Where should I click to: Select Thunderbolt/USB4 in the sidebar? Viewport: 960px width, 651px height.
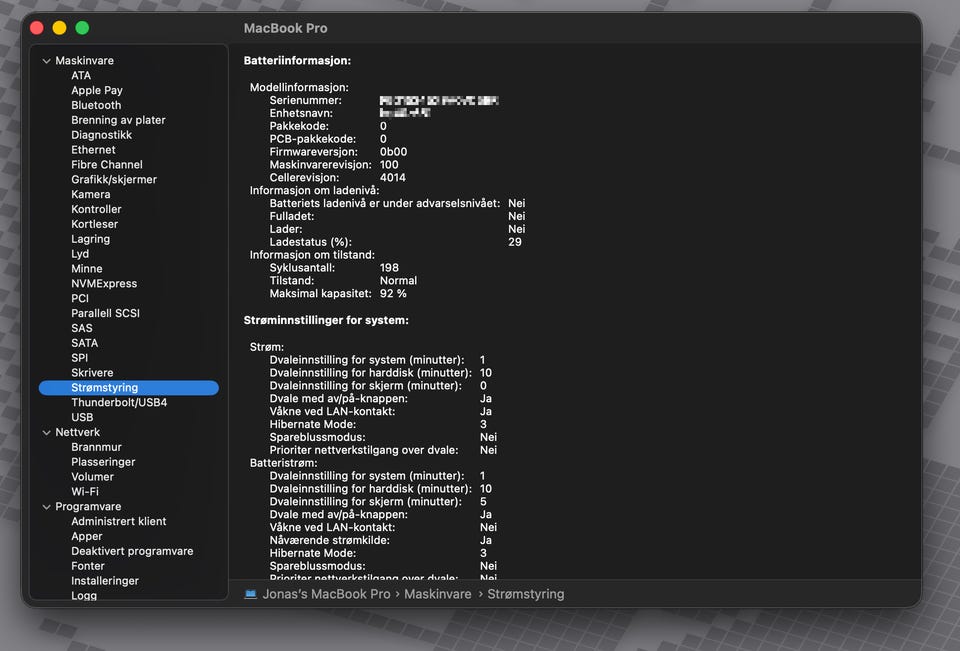[x=119, y=402]
